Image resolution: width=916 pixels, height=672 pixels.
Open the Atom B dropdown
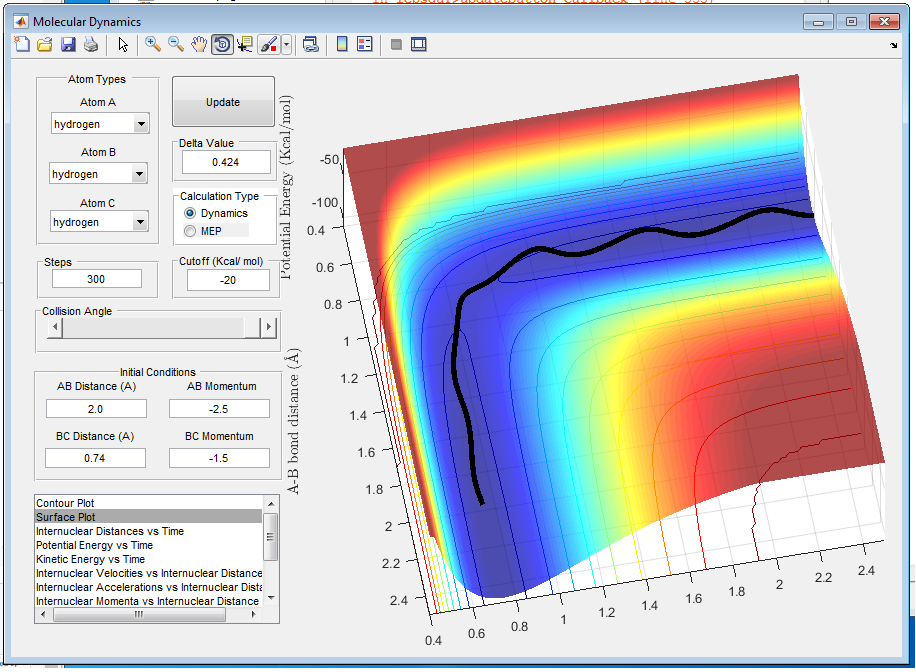[140, 174]
